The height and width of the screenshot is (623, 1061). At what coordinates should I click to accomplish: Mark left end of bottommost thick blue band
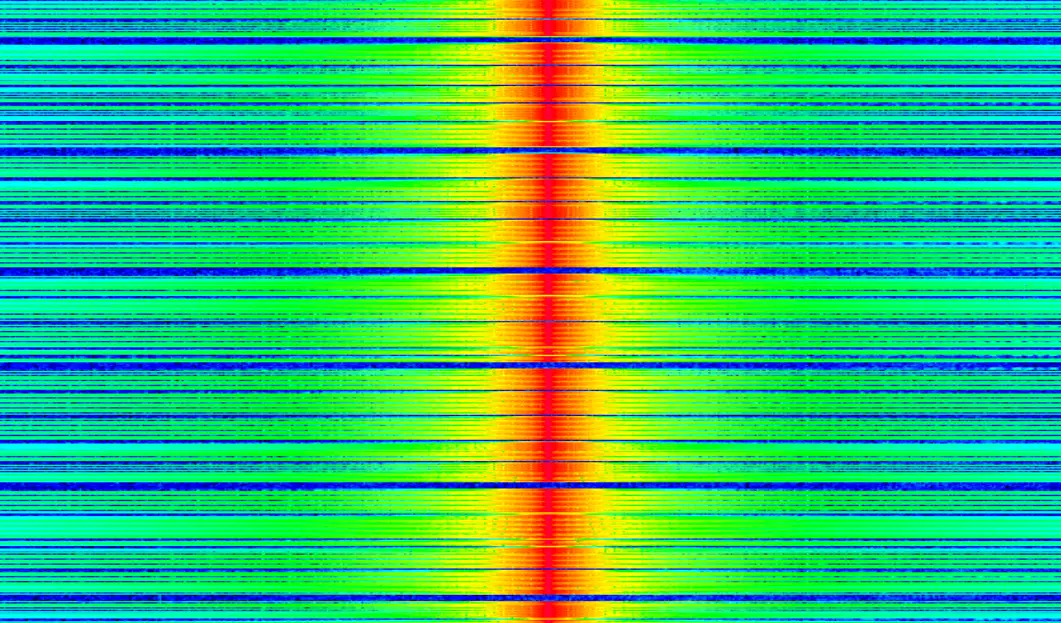[5, 598]
